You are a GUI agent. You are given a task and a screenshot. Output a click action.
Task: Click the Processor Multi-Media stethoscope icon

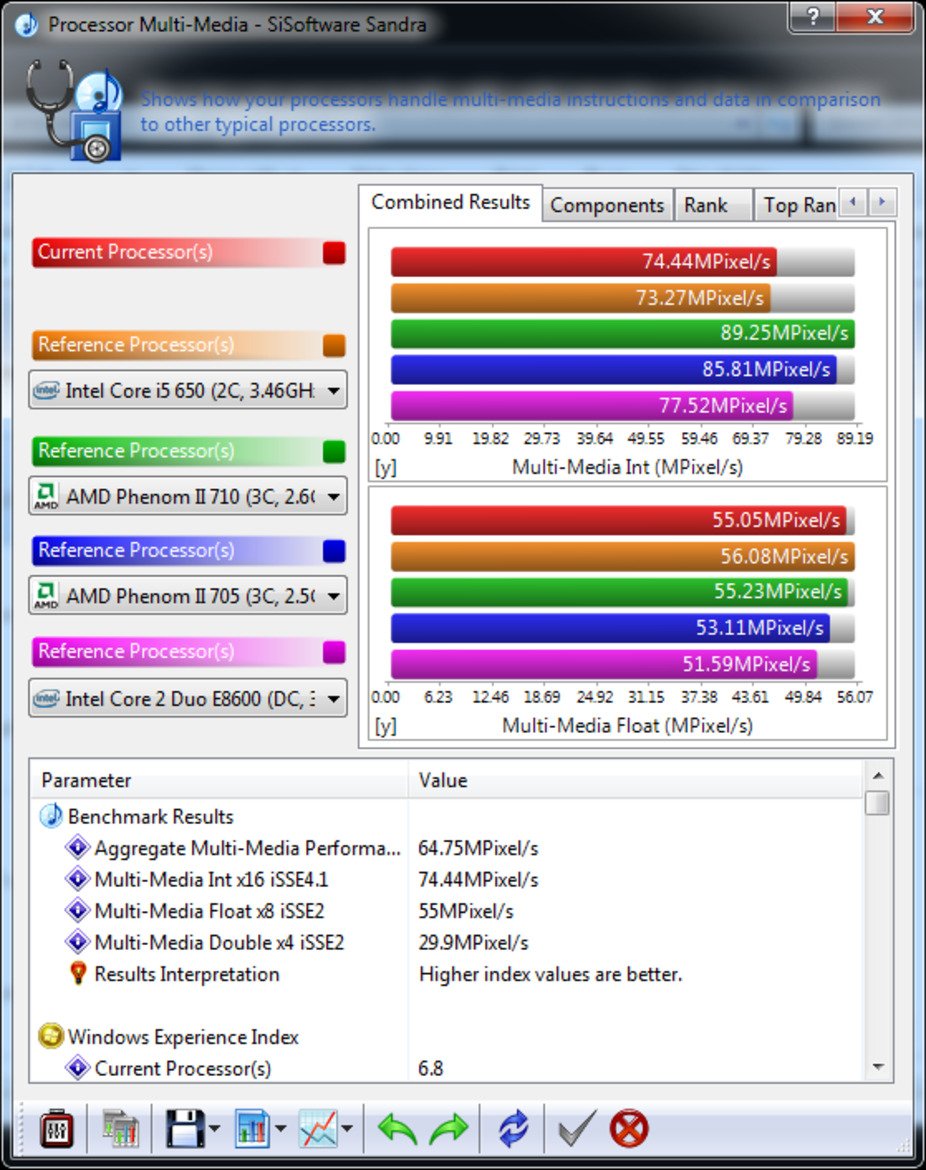coord(74,110)
